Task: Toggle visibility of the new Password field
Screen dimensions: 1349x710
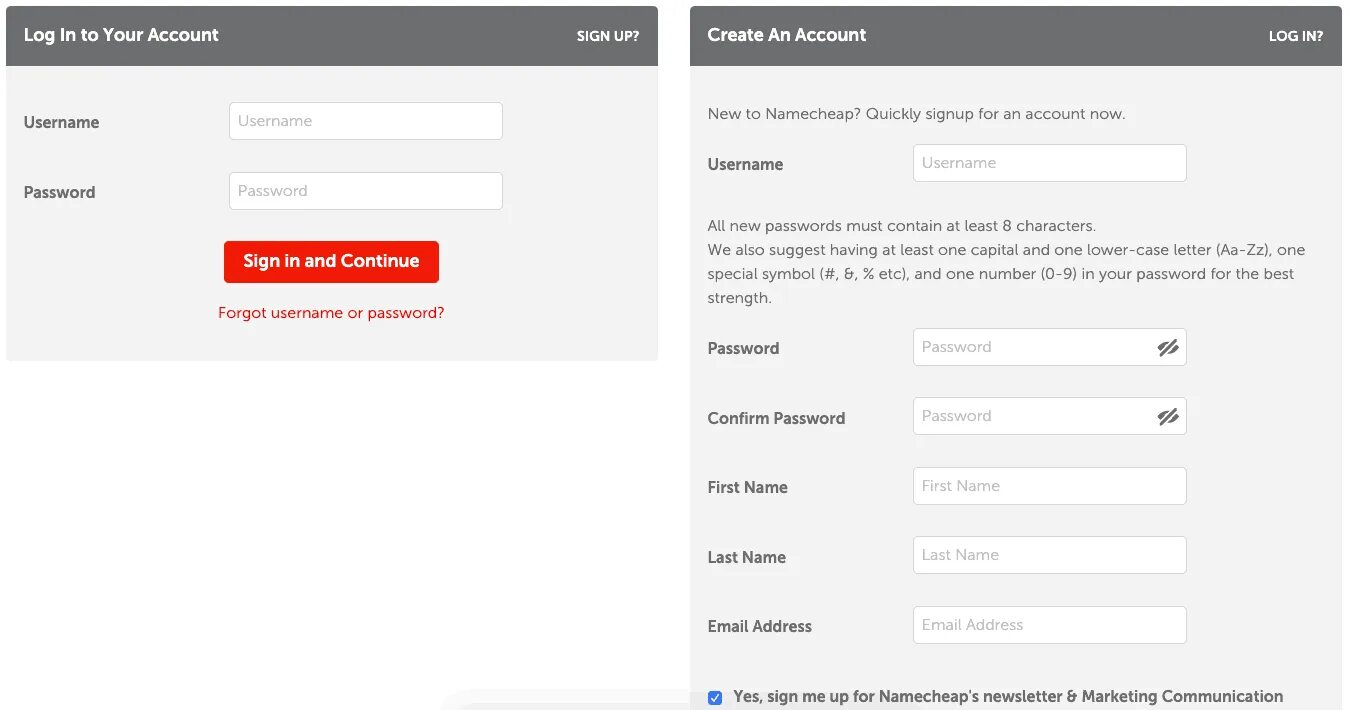Action: click(1168, 348)
